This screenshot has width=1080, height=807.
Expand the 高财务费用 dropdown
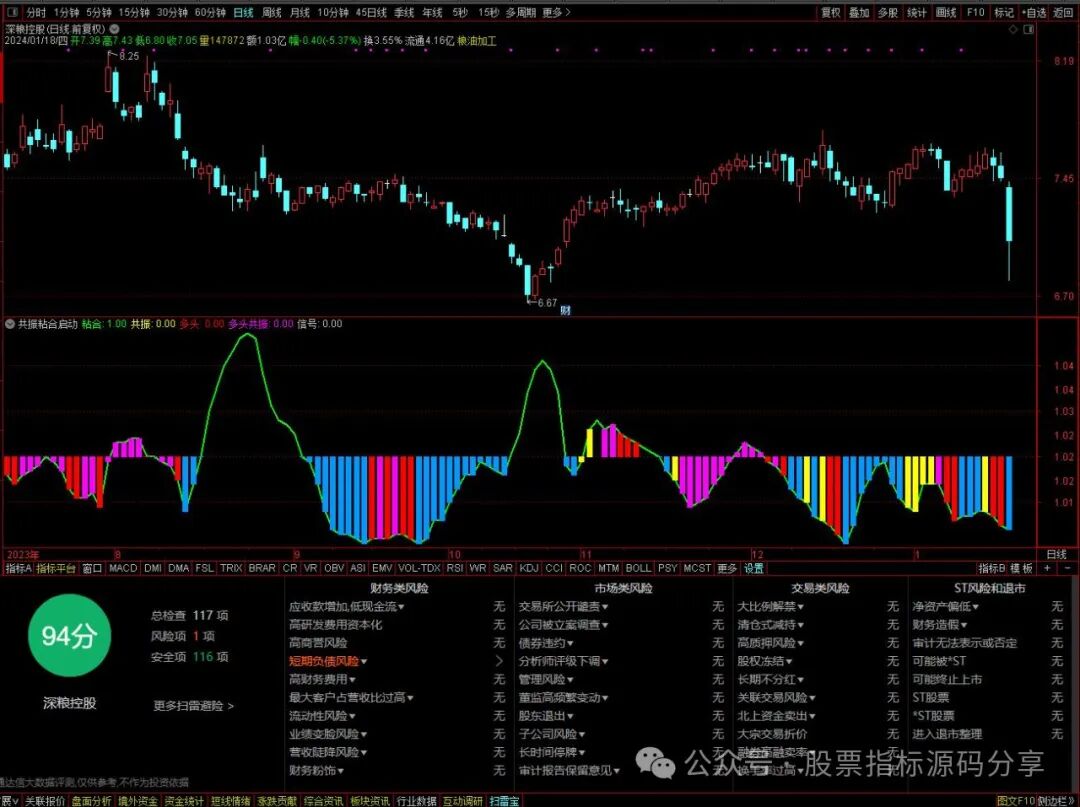click(322, 679)
